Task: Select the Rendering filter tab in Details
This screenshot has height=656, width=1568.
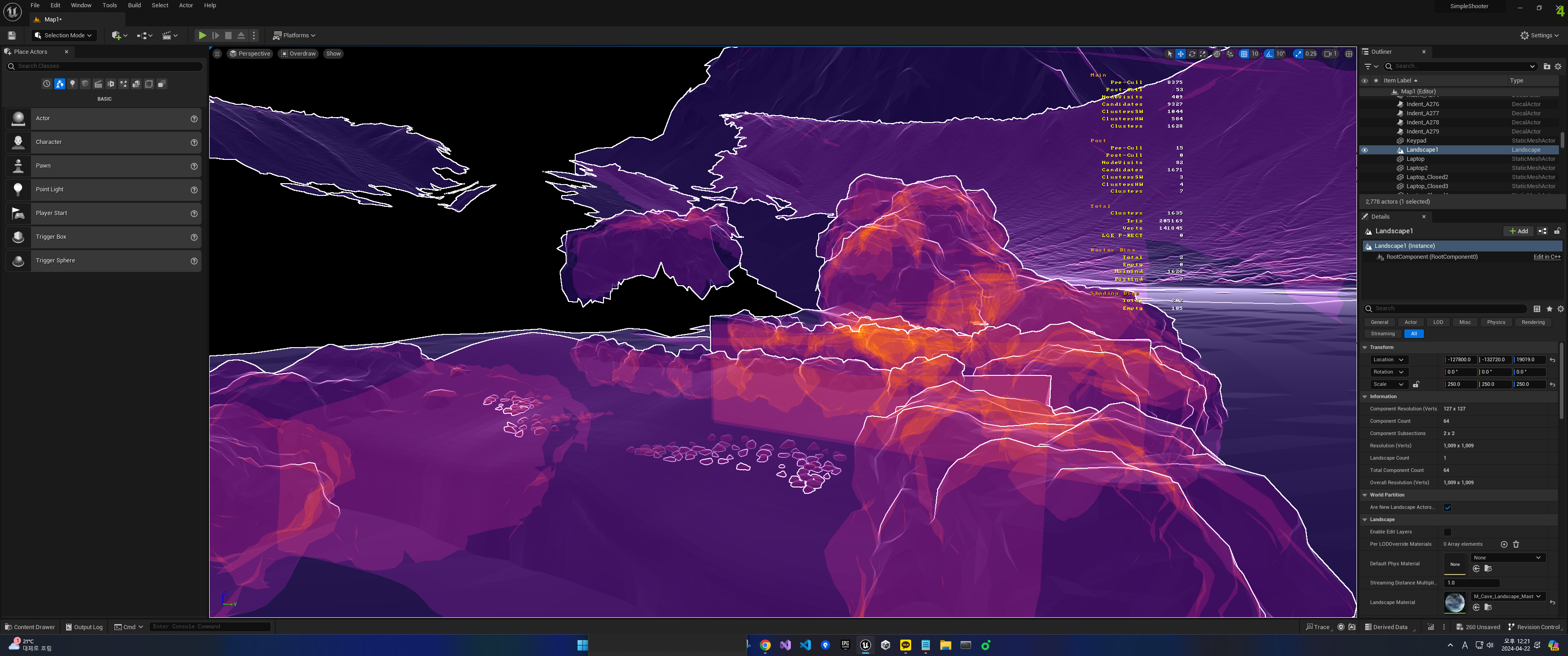Action: pos(1533,323)
